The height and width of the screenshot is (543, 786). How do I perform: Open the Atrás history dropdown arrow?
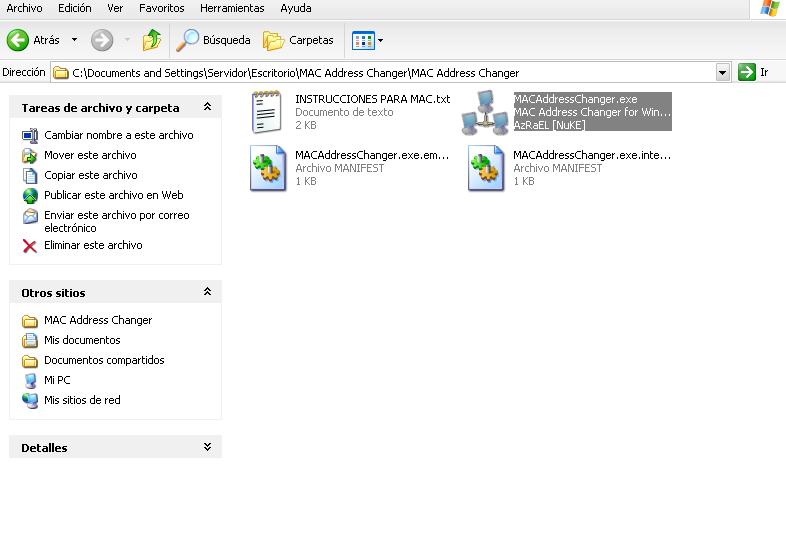[x=74, y=40]
